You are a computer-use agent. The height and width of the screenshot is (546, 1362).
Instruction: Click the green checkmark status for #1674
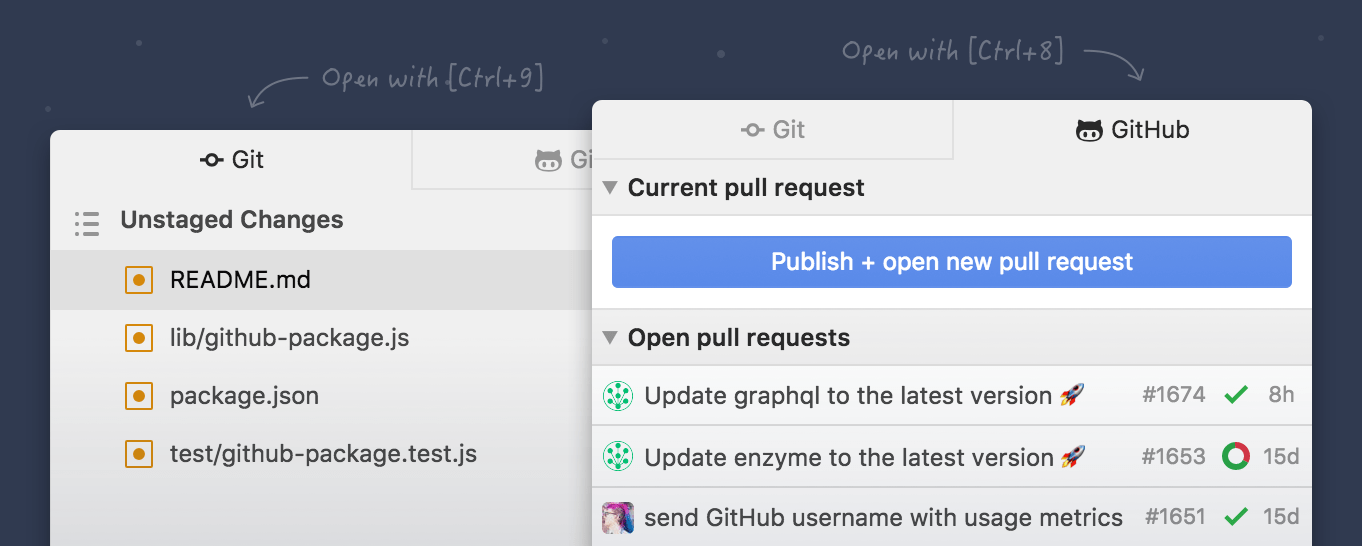click(1236, 395)
